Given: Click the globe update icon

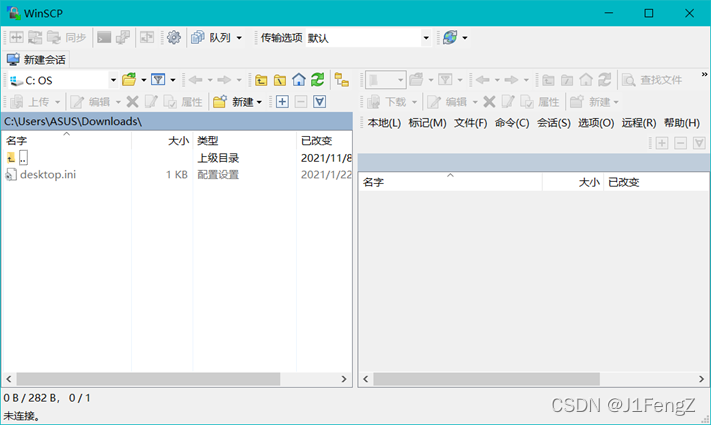Looking at the screenshot, I should [450, 37].
